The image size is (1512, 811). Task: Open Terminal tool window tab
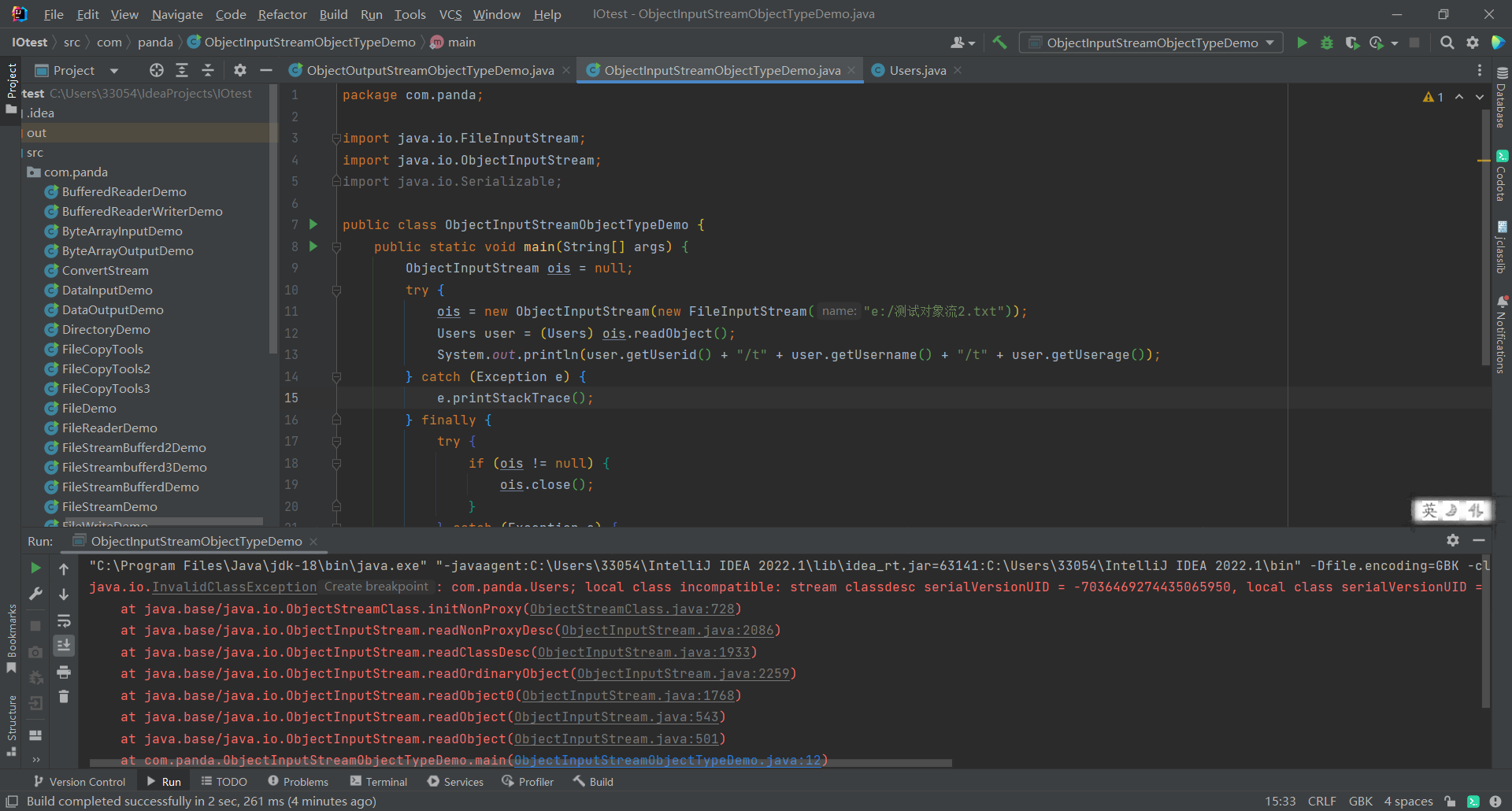pyautogui.click(x=379, y=781)
